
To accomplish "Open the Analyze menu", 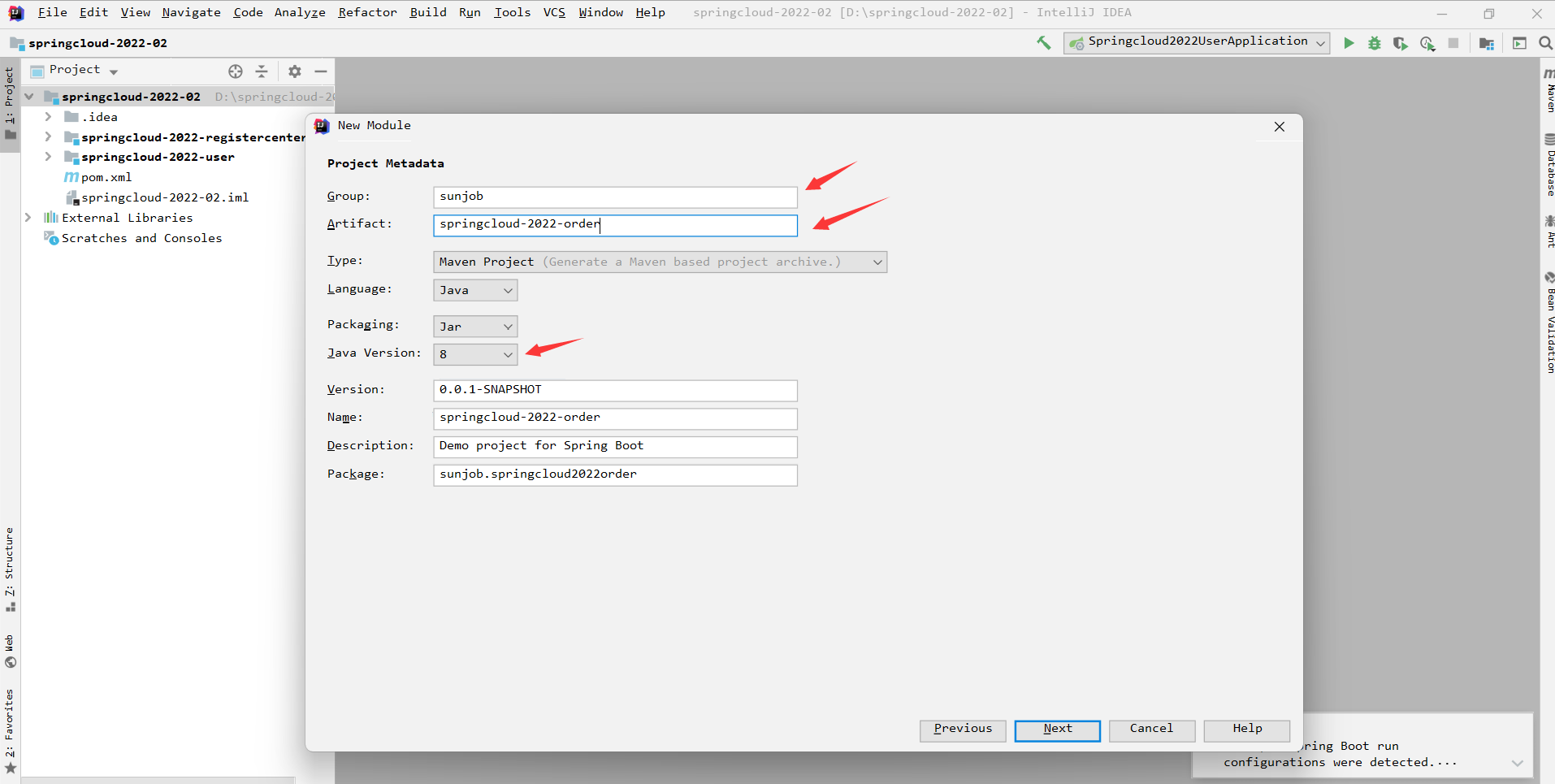I will (300, 12).
